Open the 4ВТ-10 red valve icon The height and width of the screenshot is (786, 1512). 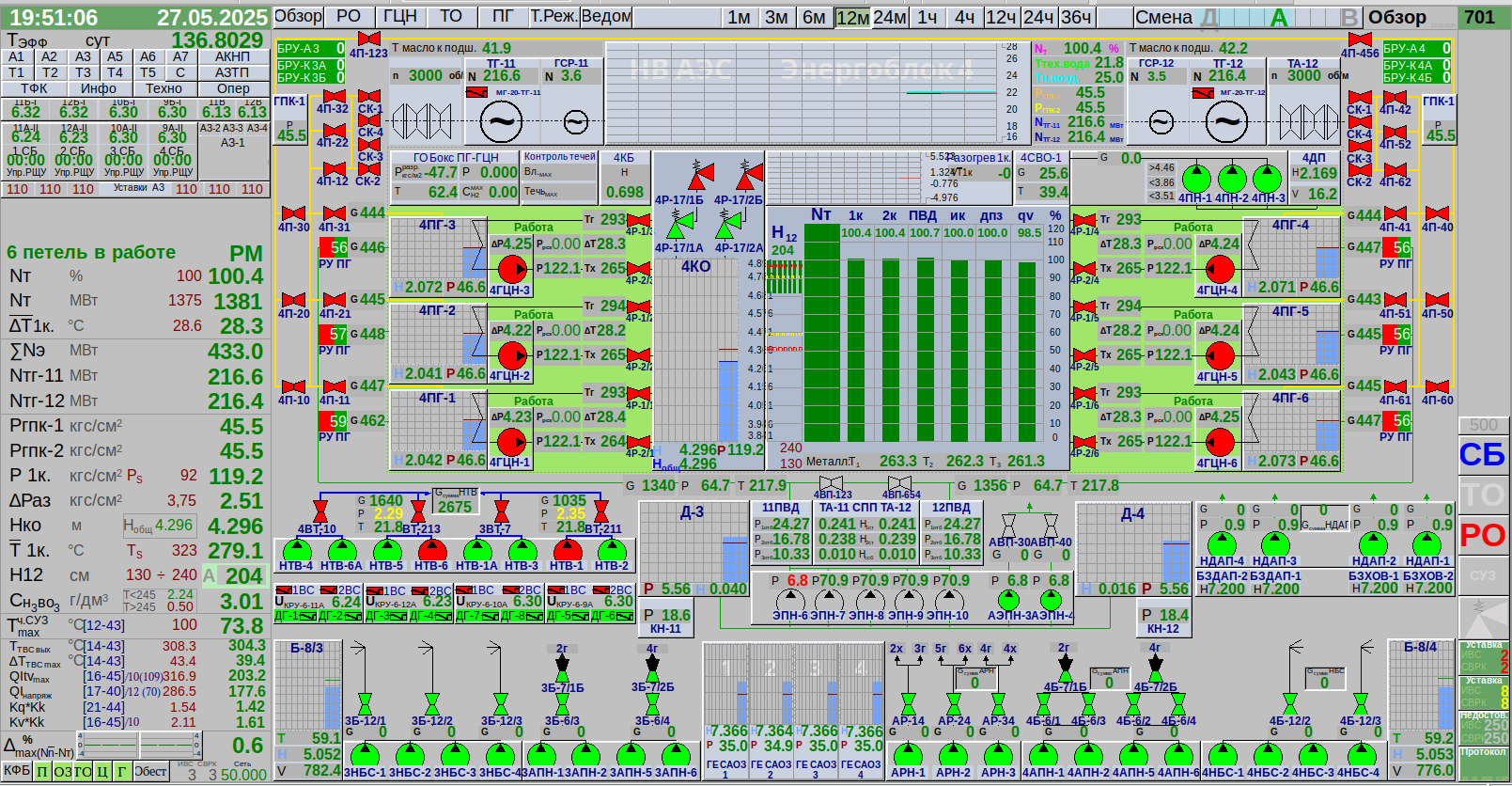pos(320,511)
